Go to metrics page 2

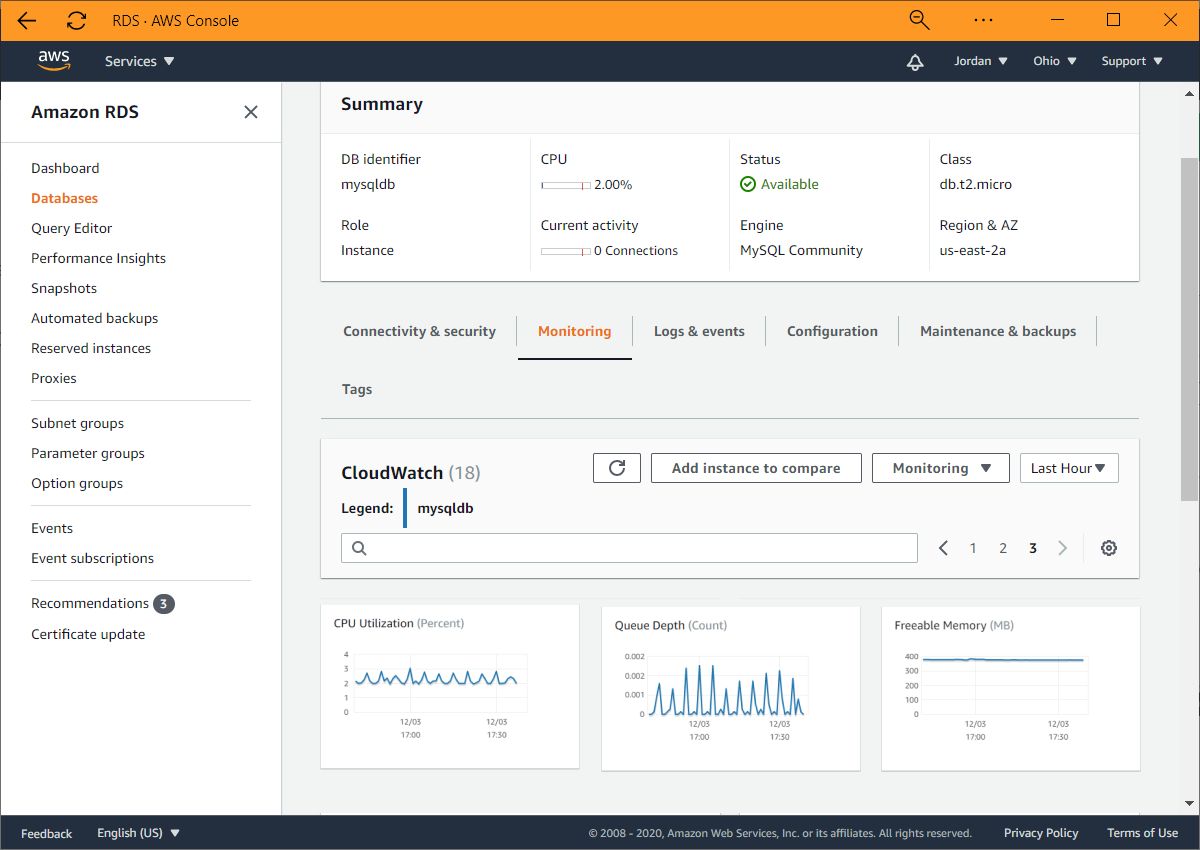pyautogui.click(x=1003, y=548)
